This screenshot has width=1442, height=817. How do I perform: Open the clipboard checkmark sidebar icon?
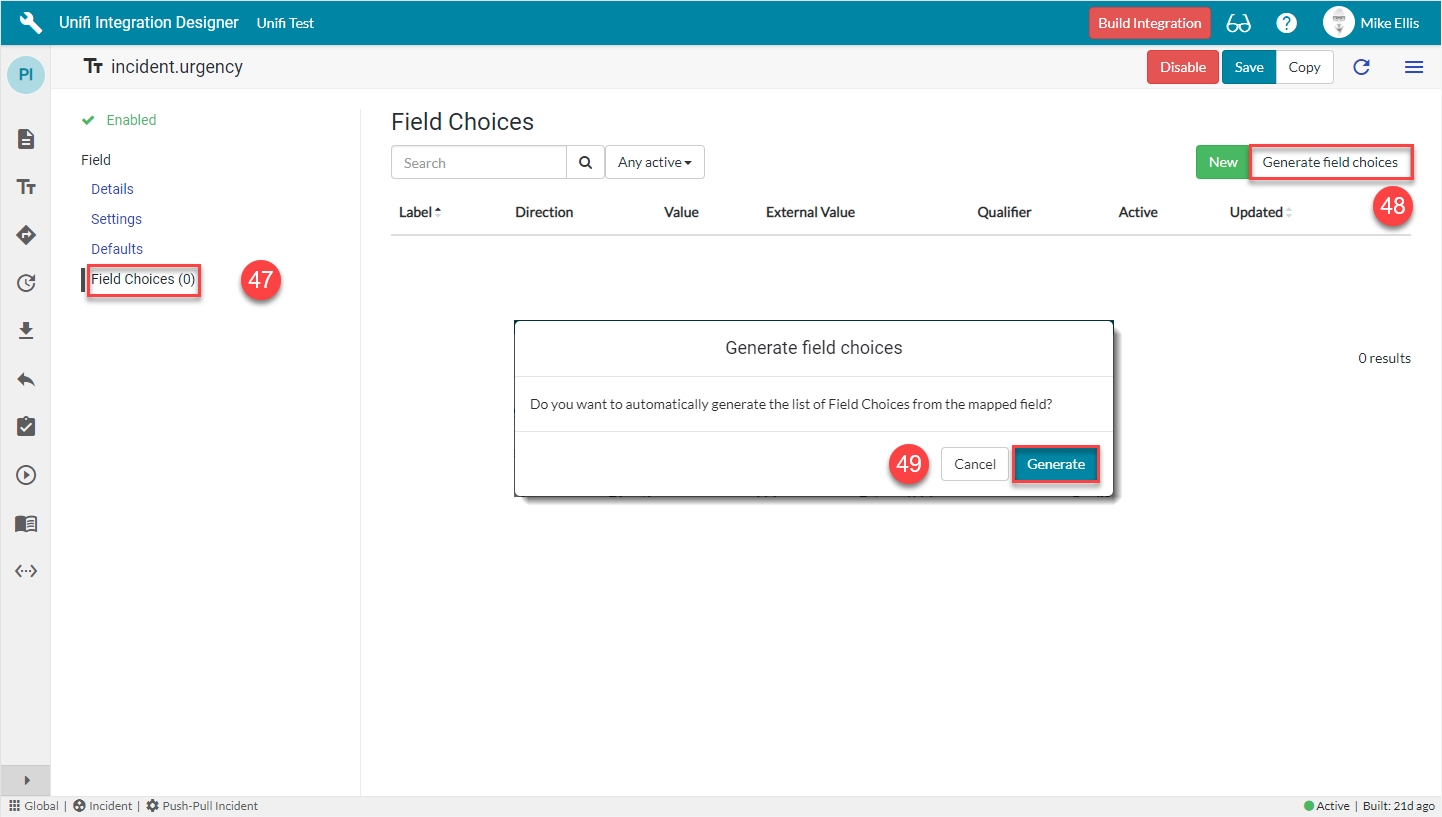click(26, 427)
